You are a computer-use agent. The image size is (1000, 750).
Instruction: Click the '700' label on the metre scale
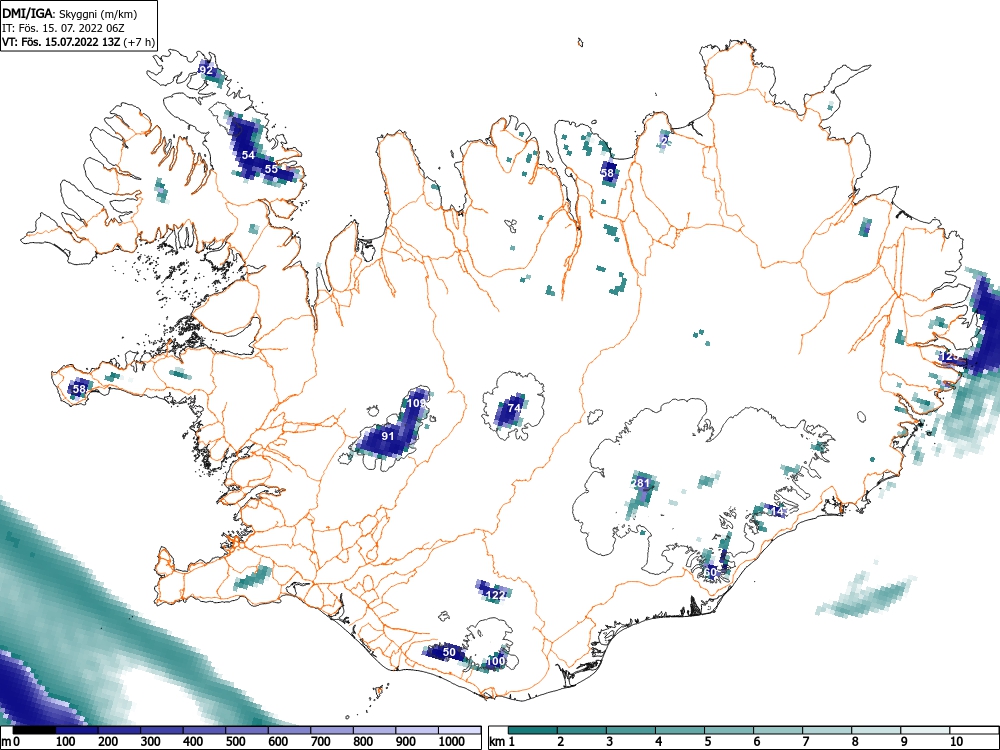[x=320, y=742]
